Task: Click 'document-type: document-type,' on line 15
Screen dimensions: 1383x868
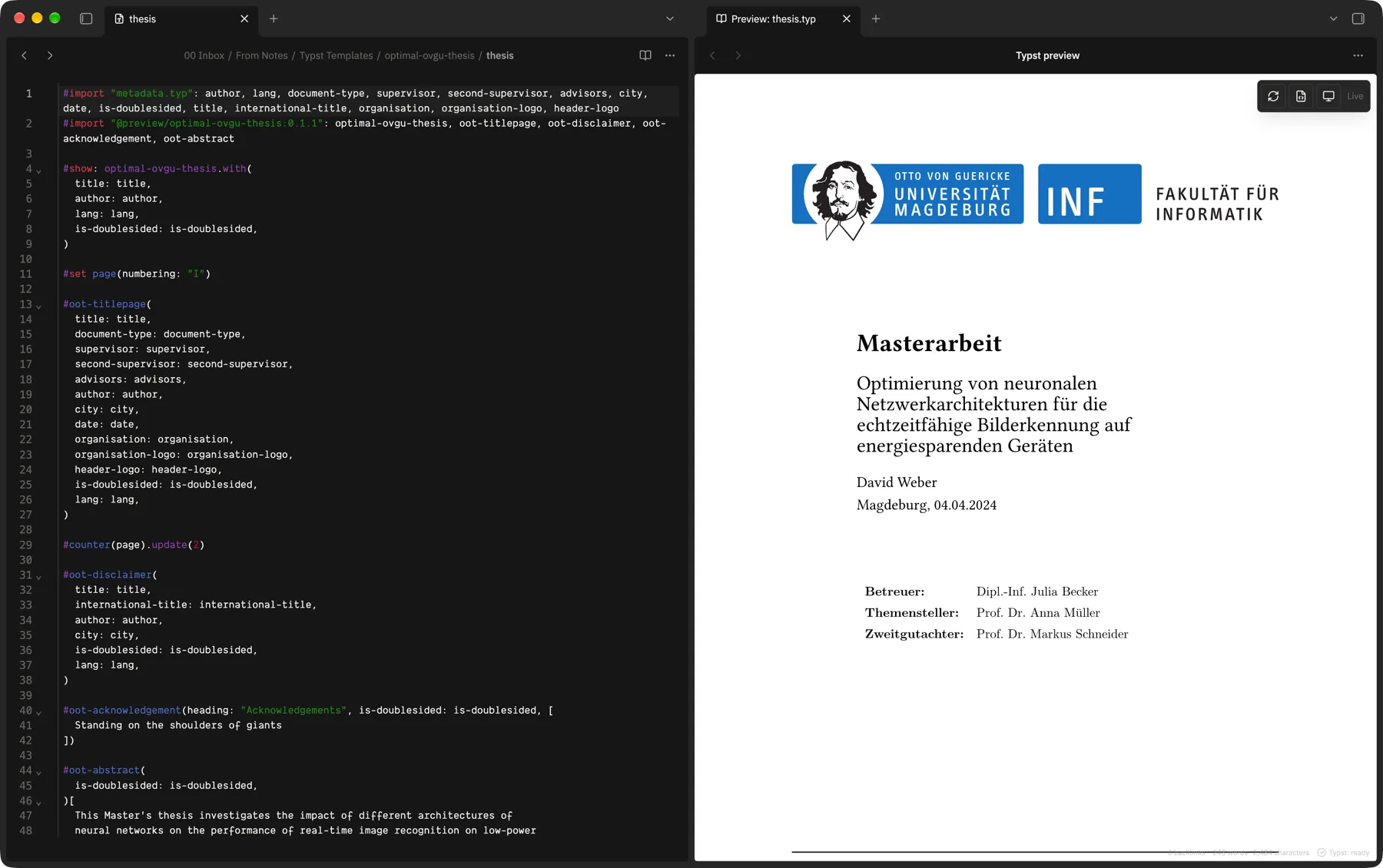Action: [161, 335]
